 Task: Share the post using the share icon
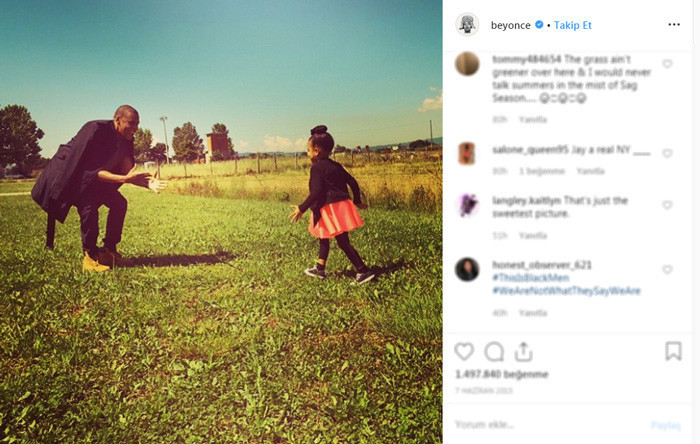523,352
